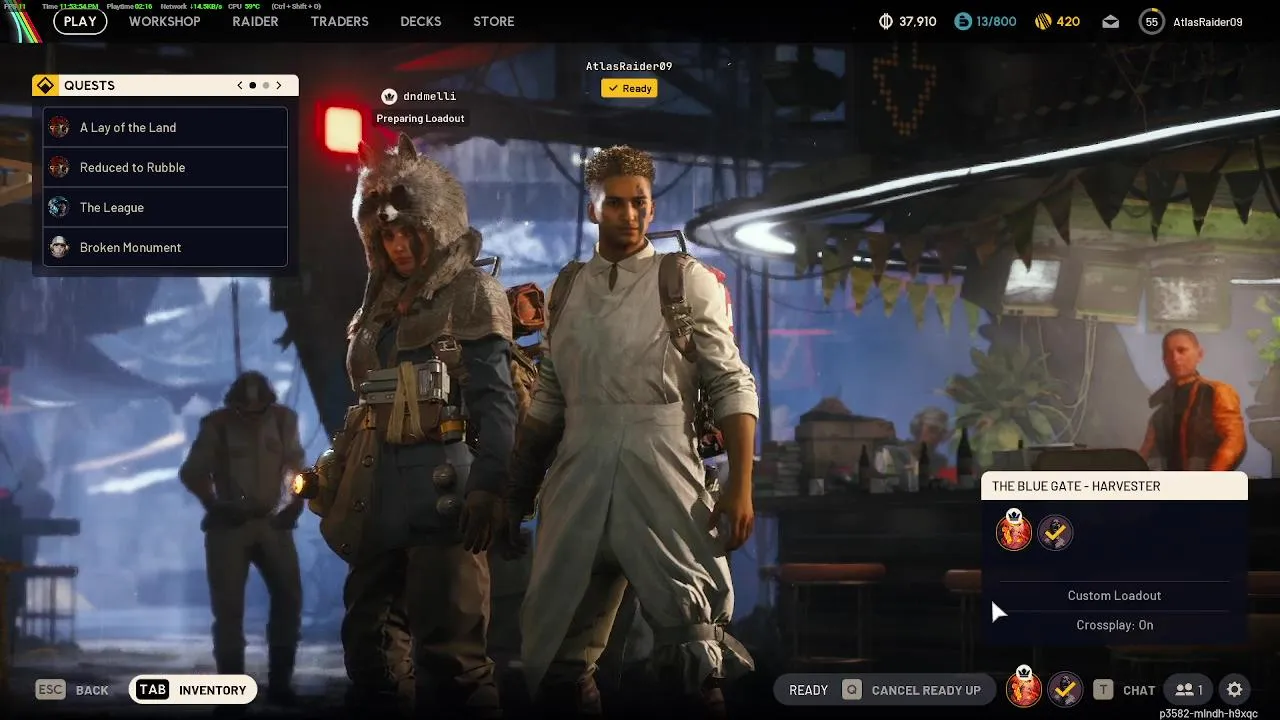Click the FPS overlay indicator top-left

17,6
